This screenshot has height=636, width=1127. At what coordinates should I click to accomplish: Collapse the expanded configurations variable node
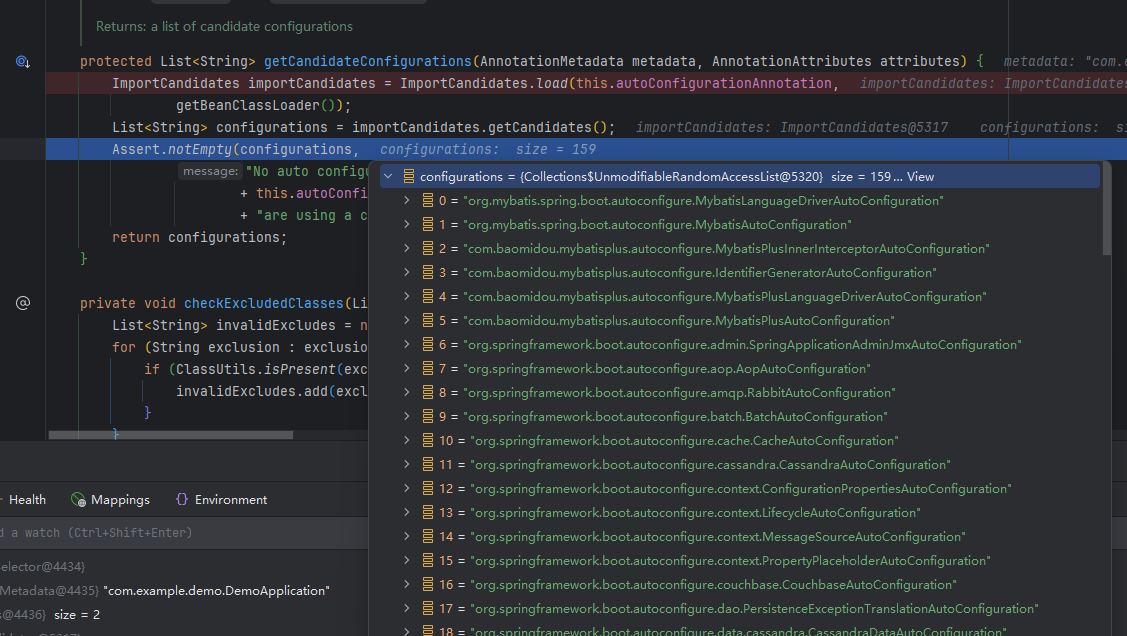coord(389,176)
